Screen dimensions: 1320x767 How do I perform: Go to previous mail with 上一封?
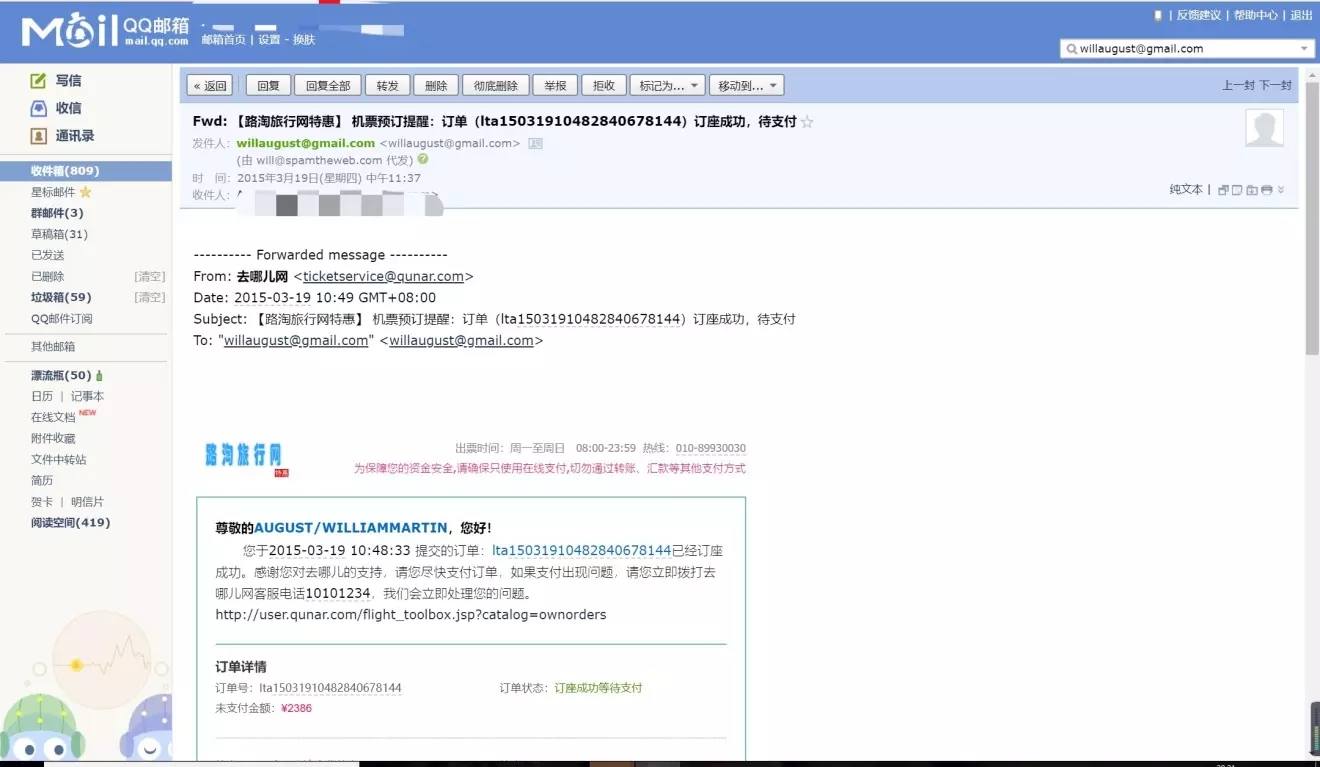pyautogui.click(x=1239, y=86)
